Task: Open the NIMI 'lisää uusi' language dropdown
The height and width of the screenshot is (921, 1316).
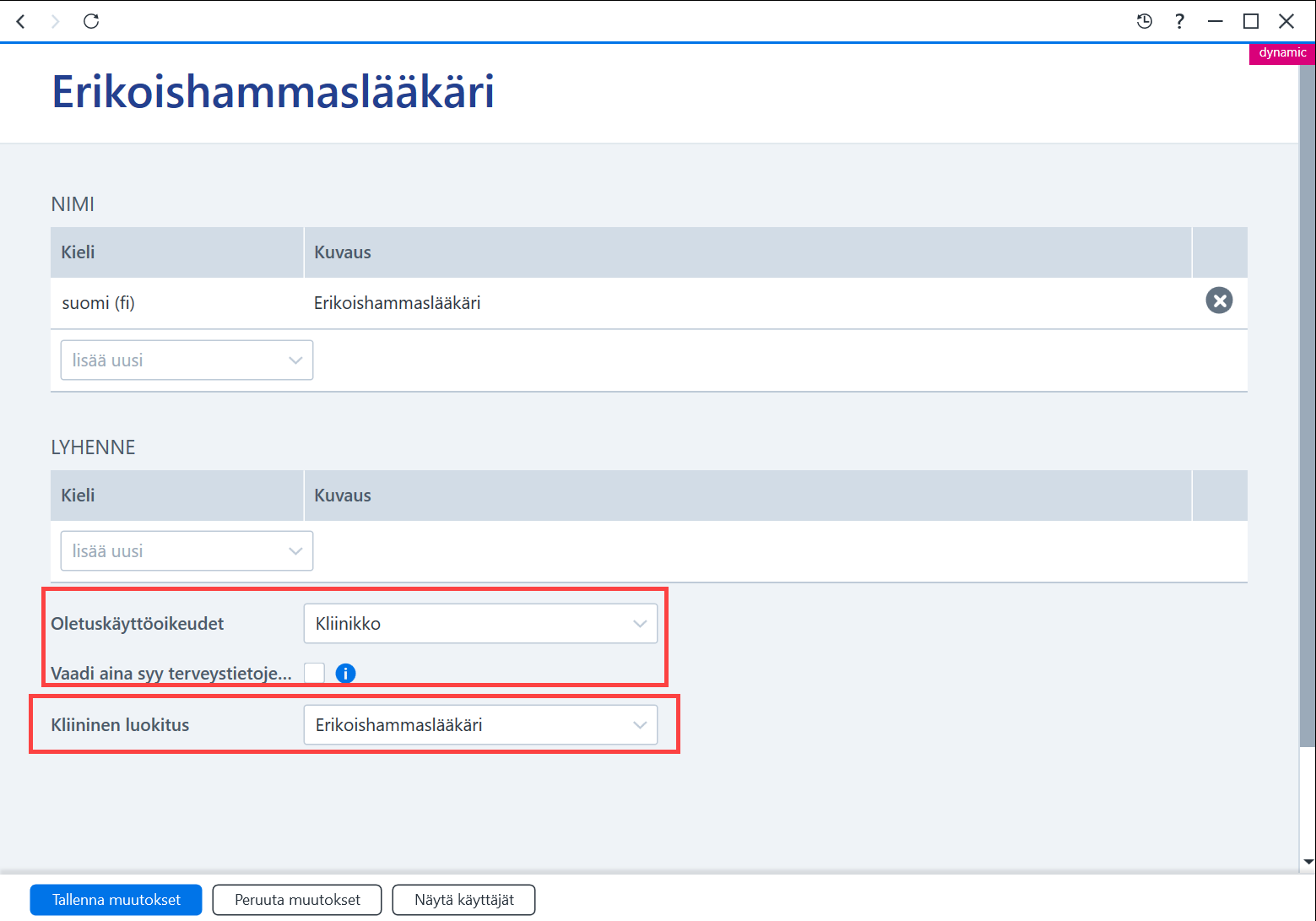Action: (187, 360)
